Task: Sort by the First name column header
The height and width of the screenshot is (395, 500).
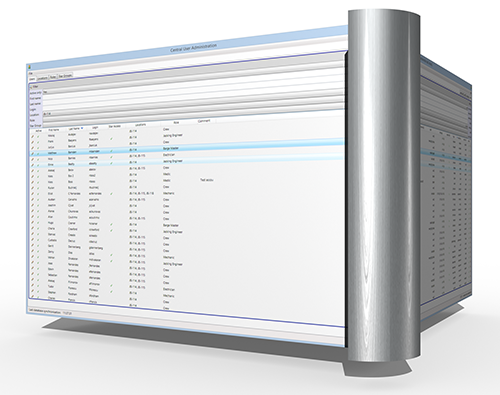Action: [x=54, y=130]
